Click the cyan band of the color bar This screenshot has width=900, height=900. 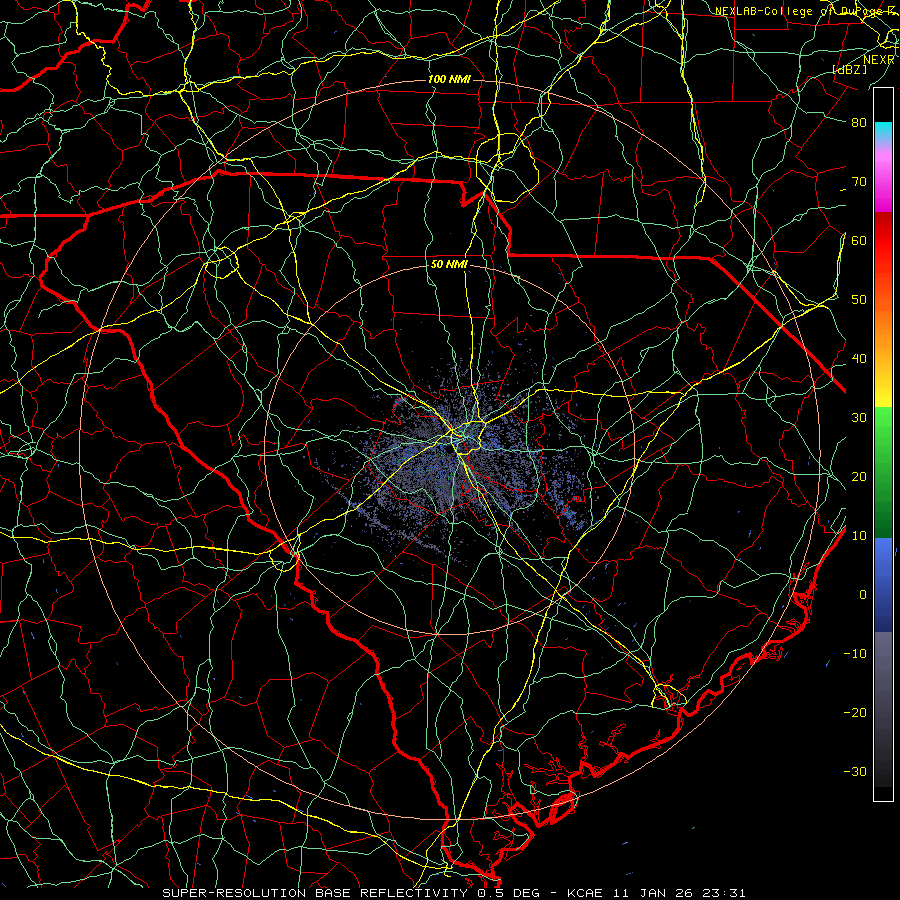[x=883, y=132]
